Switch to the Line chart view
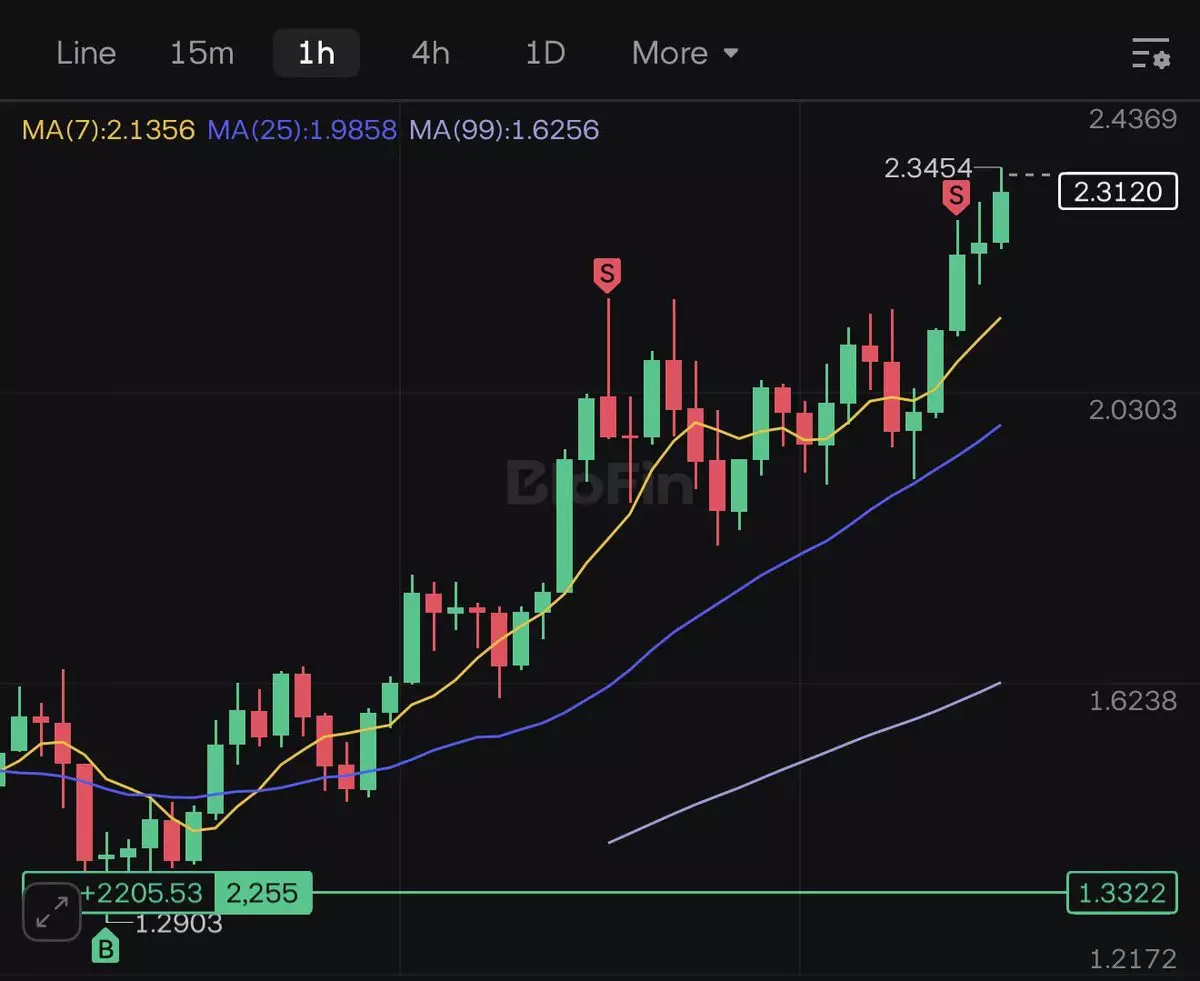Screen dimensions: 1200x981 [x=86, y=53]
